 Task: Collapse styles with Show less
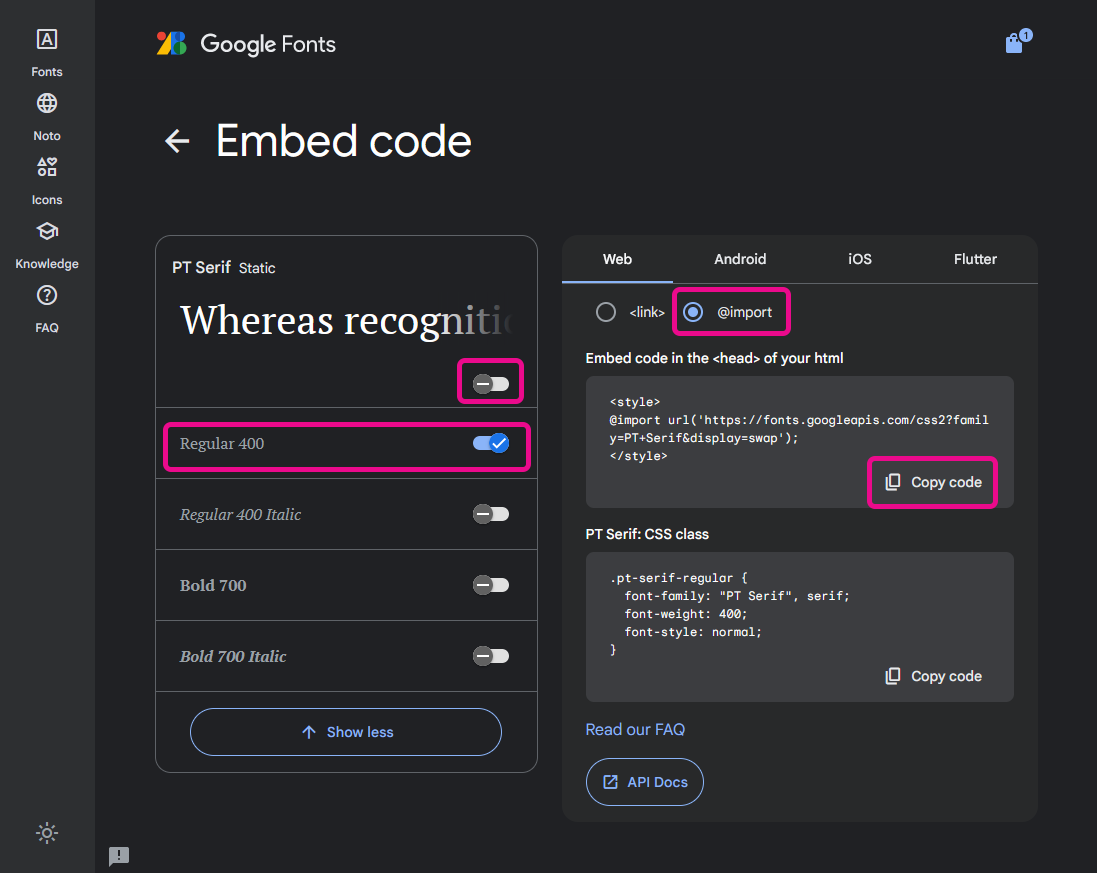pos(346,732)
